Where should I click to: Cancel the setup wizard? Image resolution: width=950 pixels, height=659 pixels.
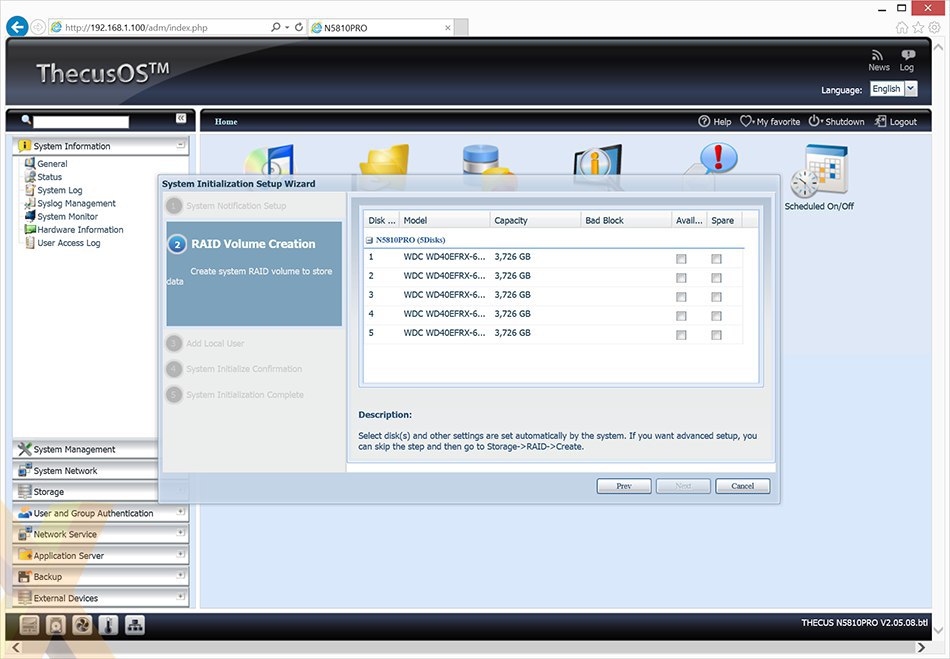pyautogui.click(x=742, y=486)
